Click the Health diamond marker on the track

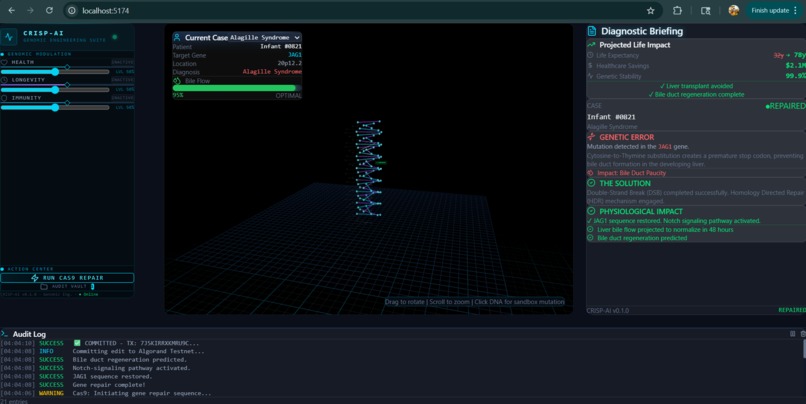(67, 67)
